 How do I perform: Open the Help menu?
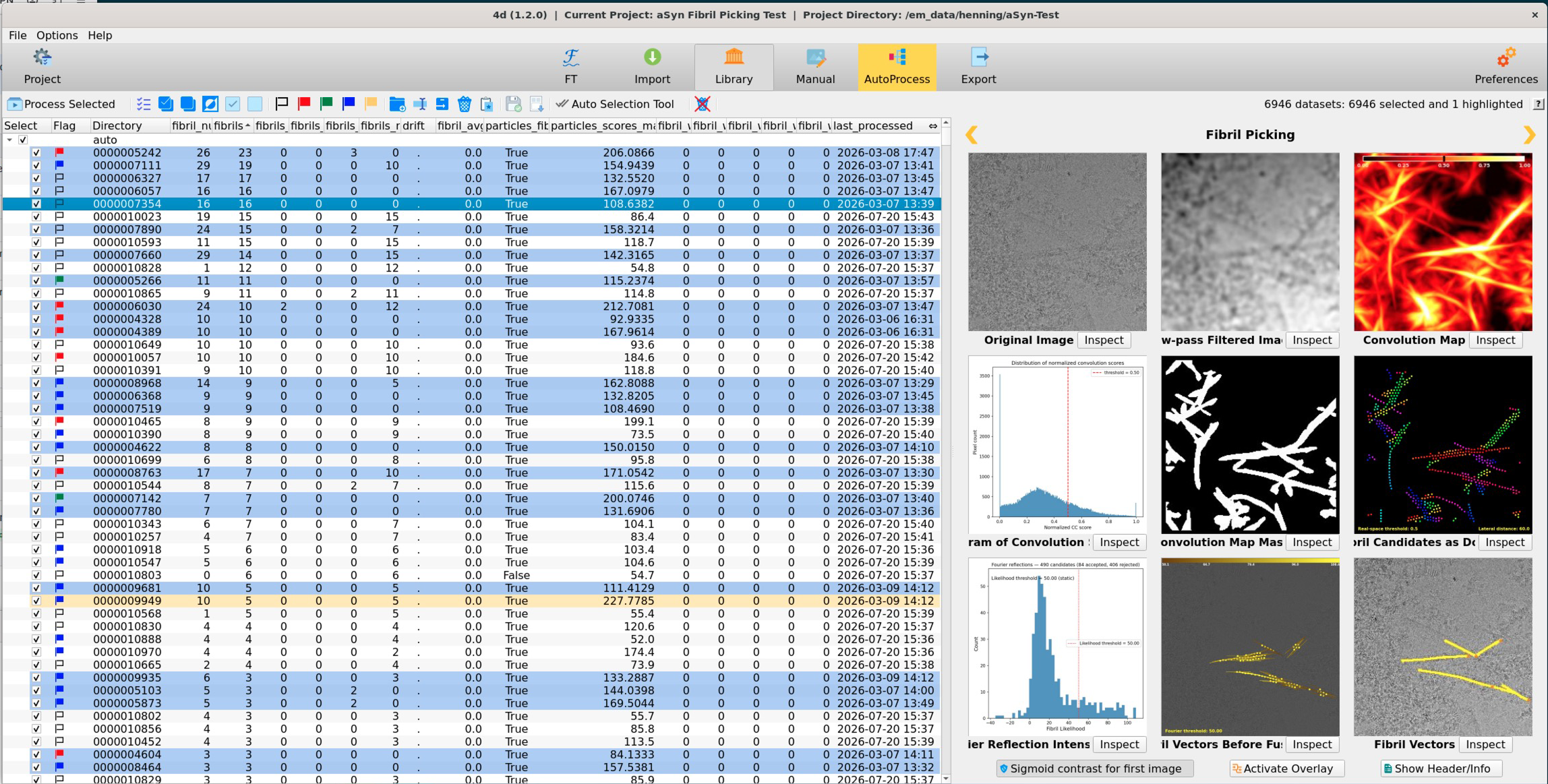(x=100, y=35)
